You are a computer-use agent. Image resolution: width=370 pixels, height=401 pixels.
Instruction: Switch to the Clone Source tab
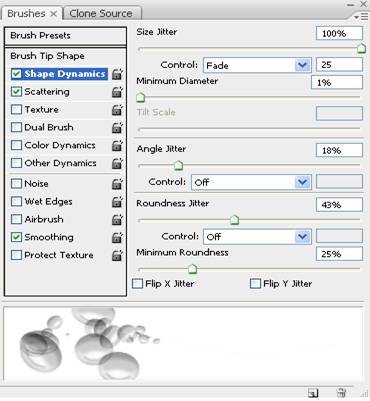coord(101,14)
